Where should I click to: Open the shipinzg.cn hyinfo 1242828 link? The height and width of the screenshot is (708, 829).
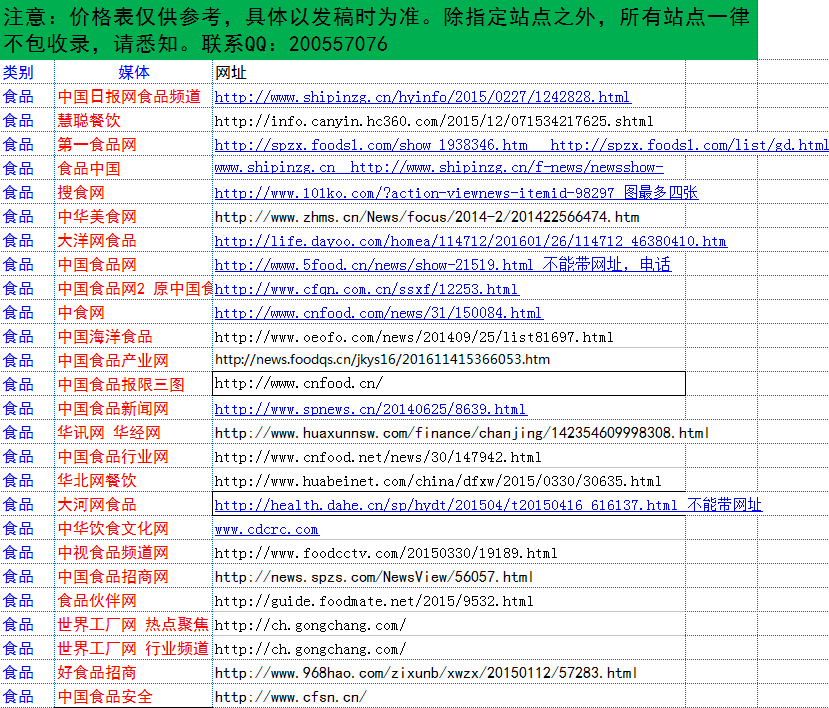[422, 97]
